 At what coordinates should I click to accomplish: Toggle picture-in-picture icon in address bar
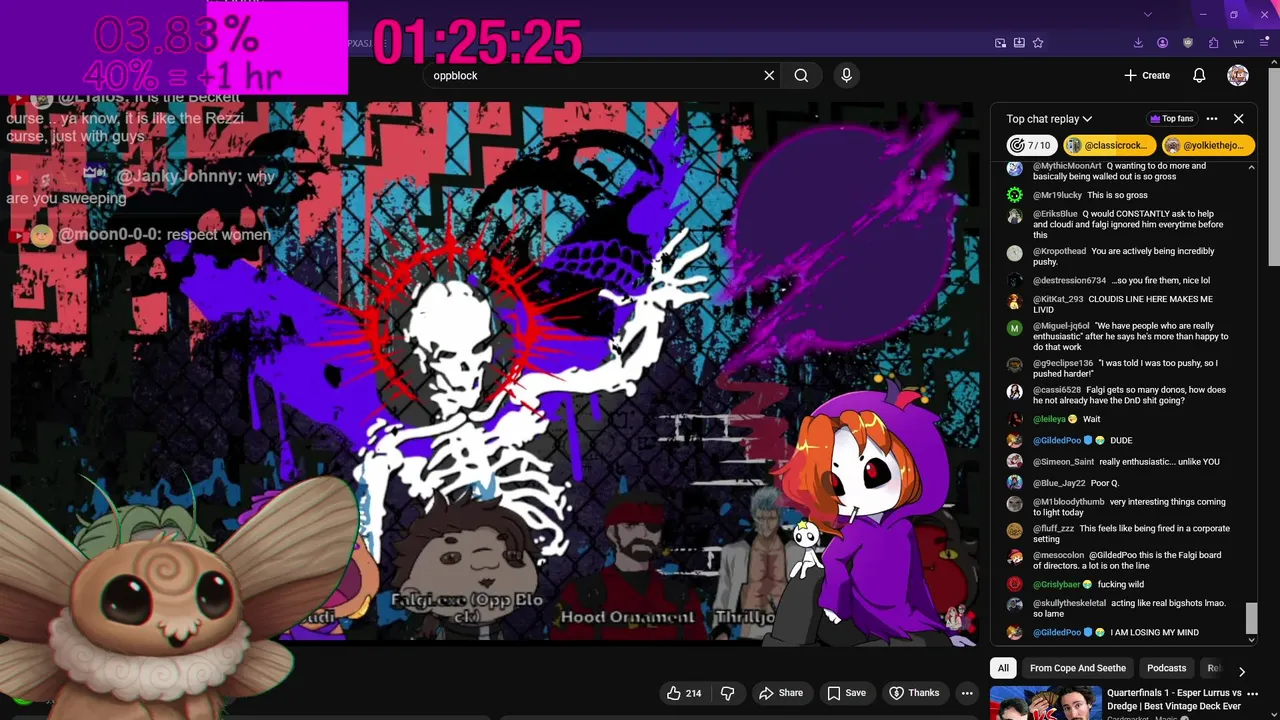pos(1000,43)
